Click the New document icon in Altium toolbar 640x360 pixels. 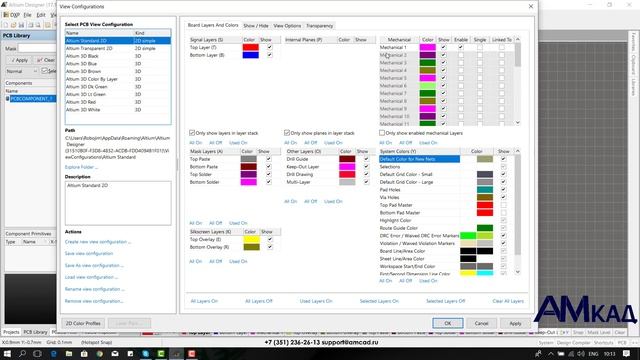click(x=6, y=25)
